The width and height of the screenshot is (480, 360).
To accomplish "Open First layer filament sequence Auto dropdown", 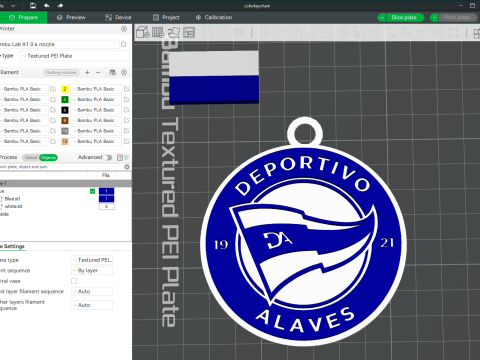I will (x=92, y=291).
